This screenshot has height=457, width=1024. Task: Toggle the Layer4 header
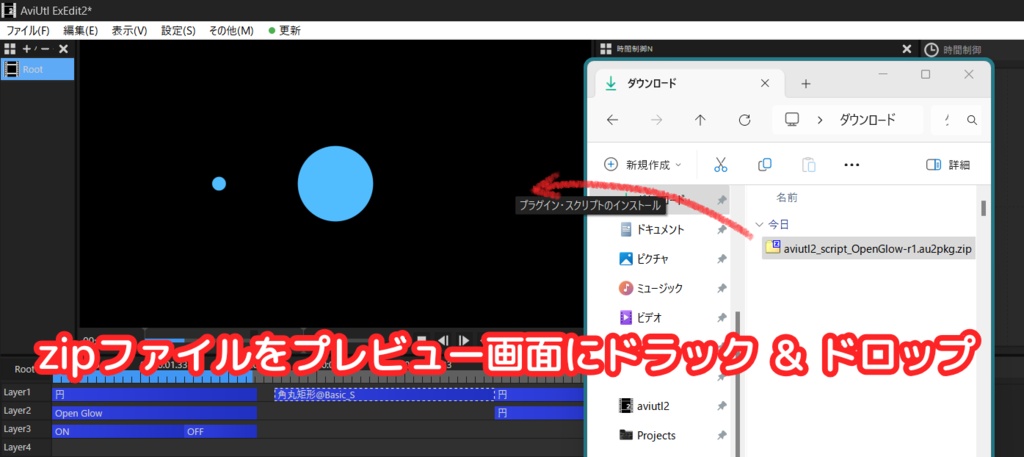tap(25, 447)
